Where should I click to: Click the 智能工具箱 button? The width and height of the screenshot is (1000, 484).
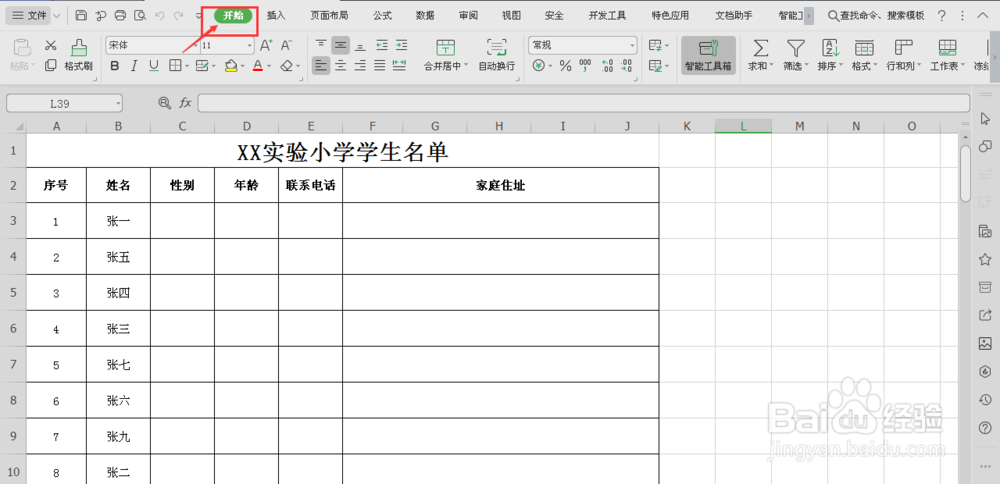(708, 55)
